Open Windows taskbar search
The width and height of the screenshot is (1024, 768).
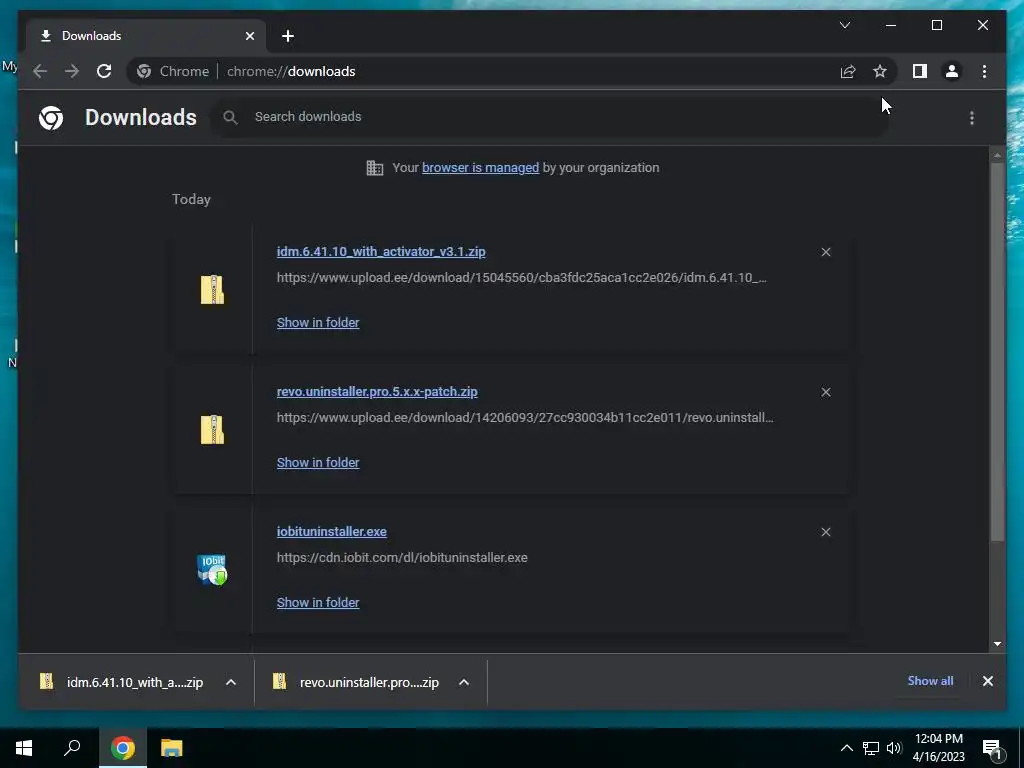pyautogui.click(x=72, y=748)
